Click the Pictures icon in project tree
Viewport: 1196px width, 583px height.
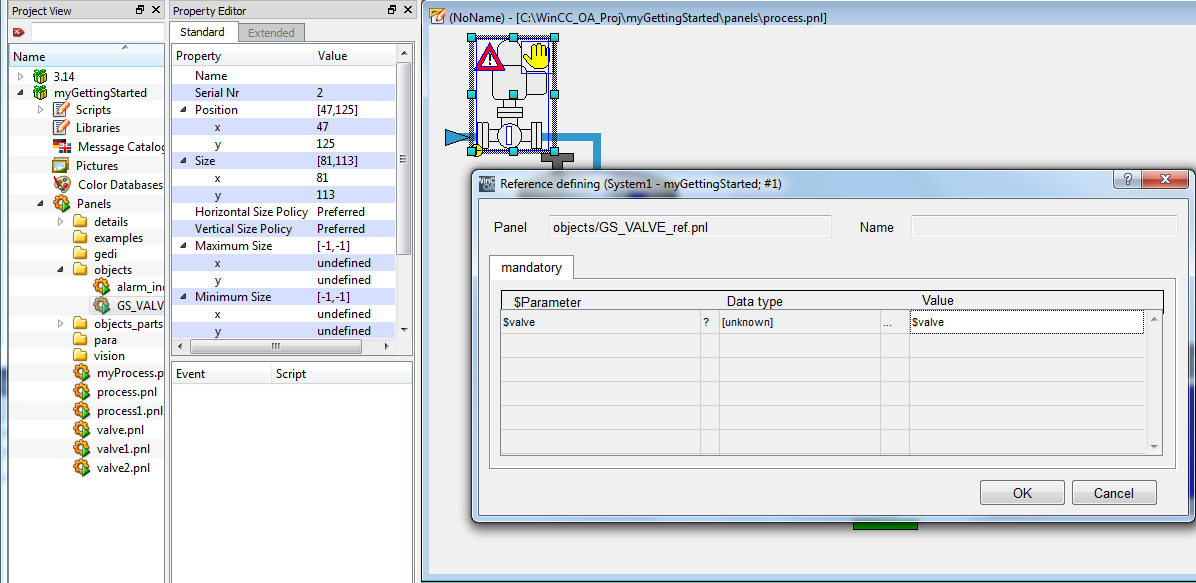pos(61,166)
